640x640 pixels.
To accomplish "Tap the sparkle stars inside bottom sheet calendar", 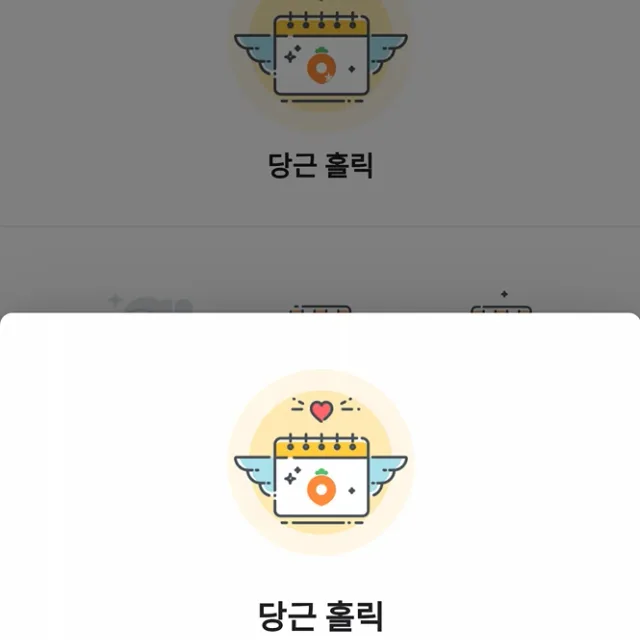I will [x=292, y=476].
